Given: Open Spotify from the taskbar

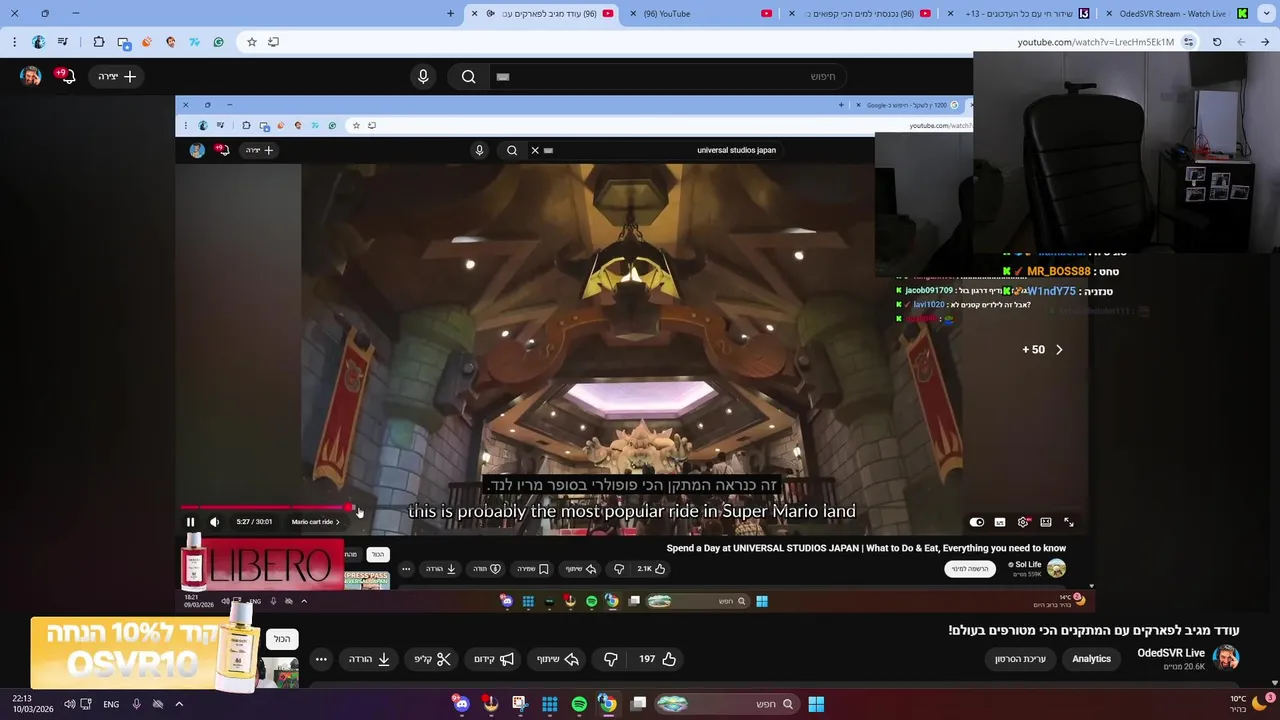Looking at the screenshot, I should tap(579, 704).
